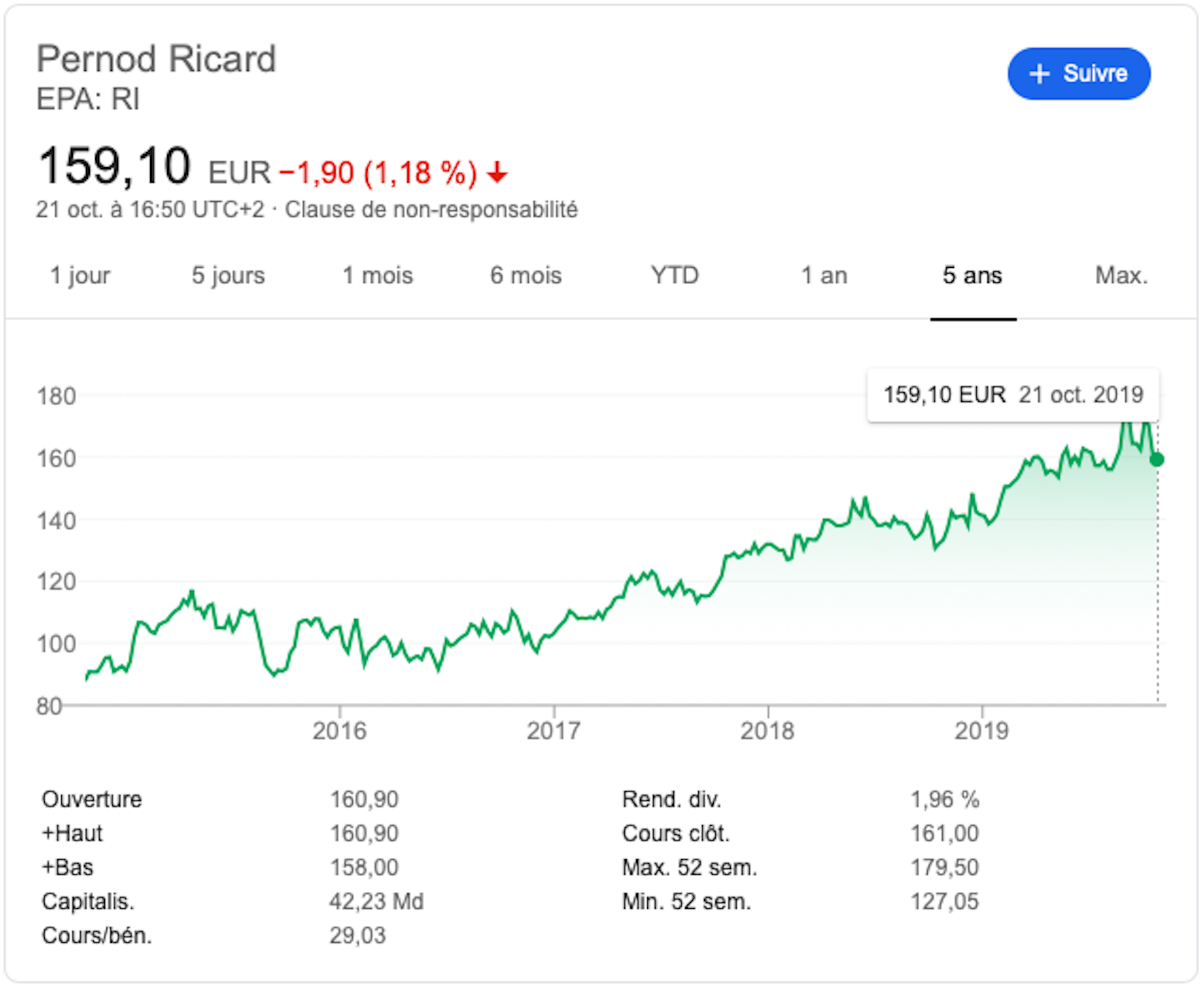Switch to the 1 jour tab
The width and height of the screenshot is (1204, 987).
tap(80, 276)
